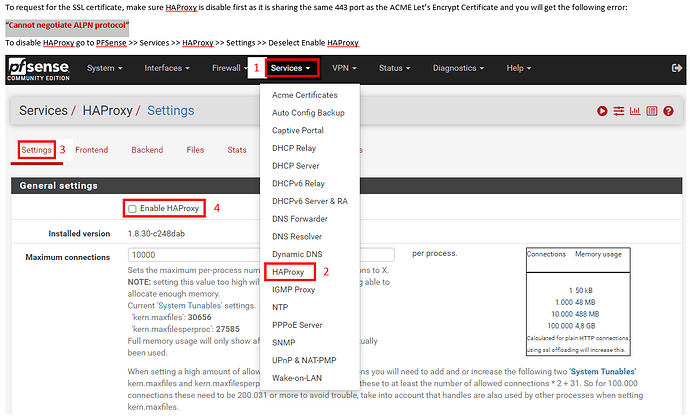This screenshot has width=690, height=418.
Task: Switch to the Frontend tab
Action: click(92, 150)
